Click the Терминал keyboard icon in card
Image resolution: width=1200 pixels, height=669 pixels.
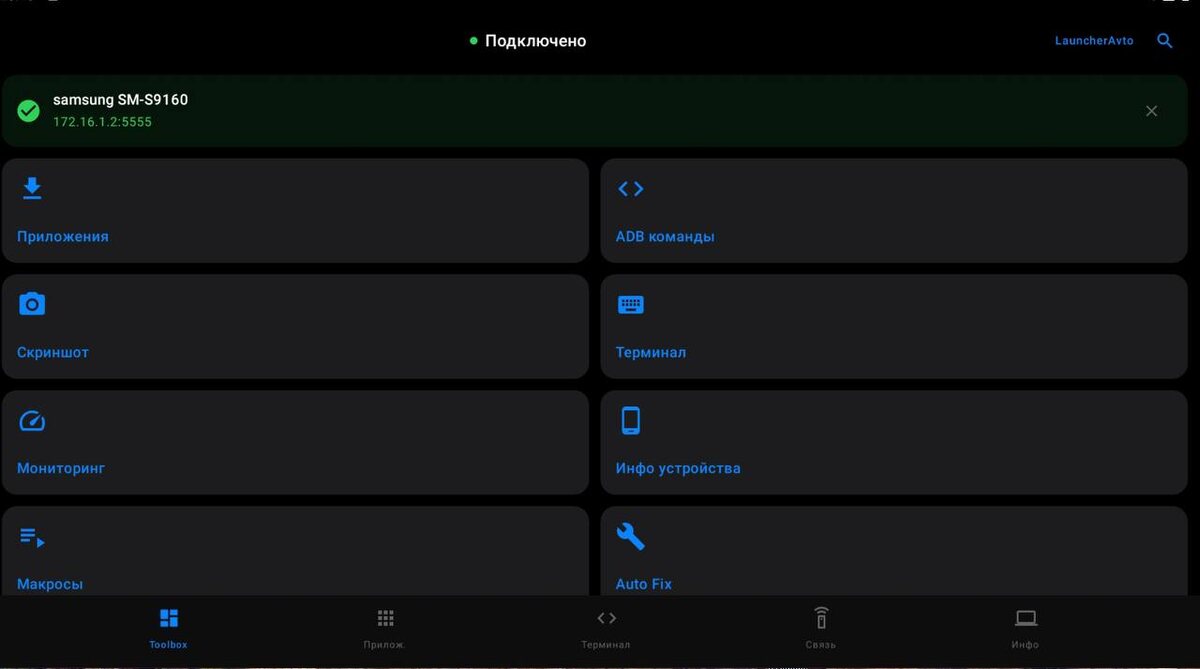pos(630,304)
